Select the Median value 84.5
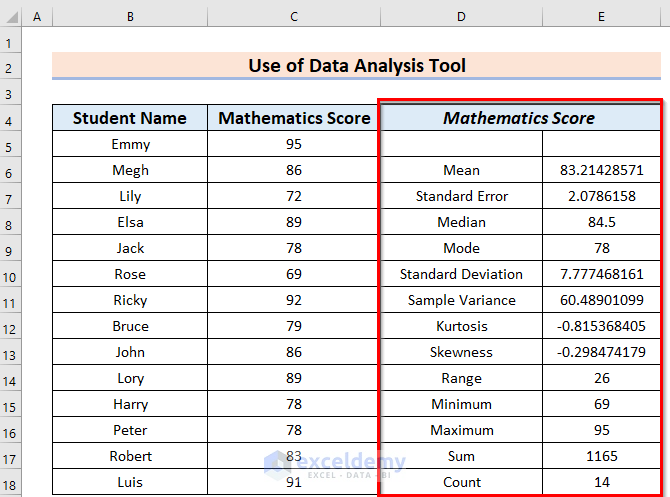This screenshot has height=497, width=670. 602,222
